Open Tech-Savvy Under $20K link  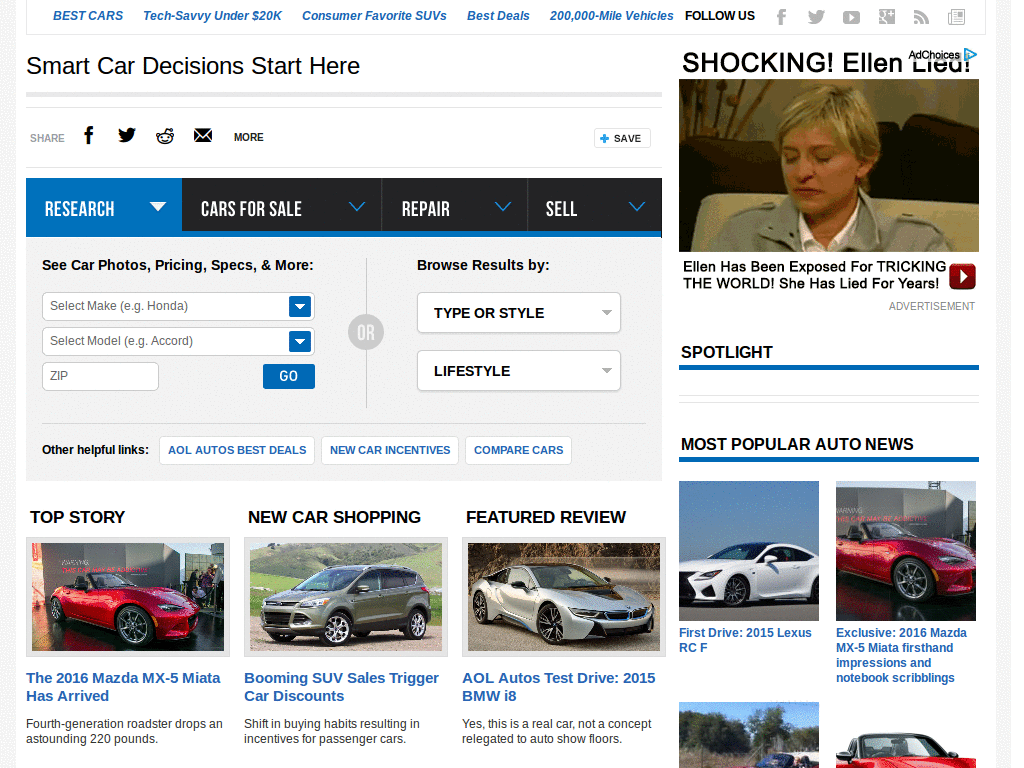click(212, 16)
